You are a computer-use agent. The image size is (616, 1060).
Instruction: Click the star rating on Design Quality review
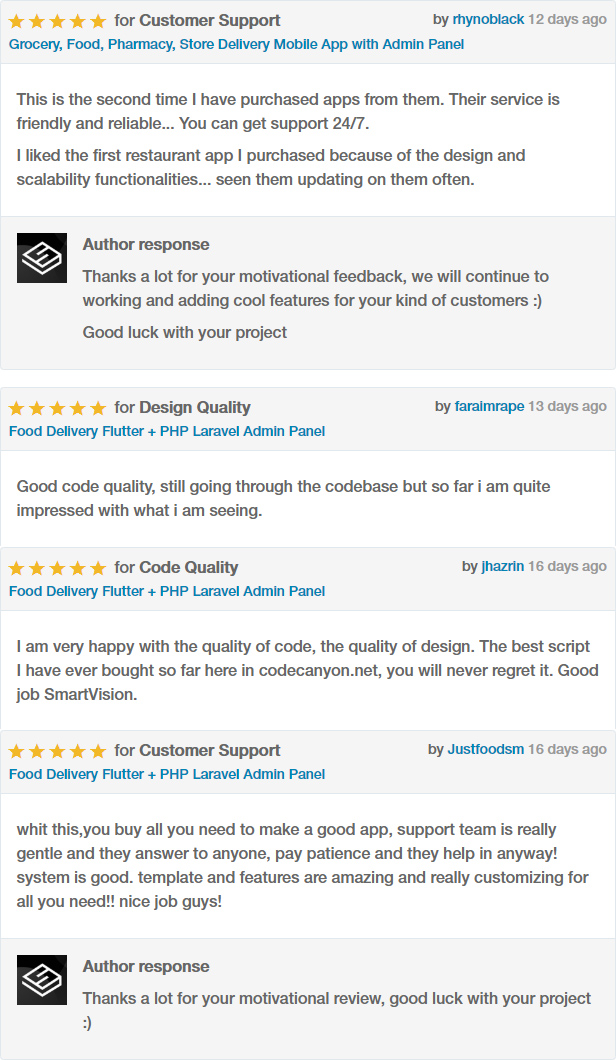[x=57, y=408]
